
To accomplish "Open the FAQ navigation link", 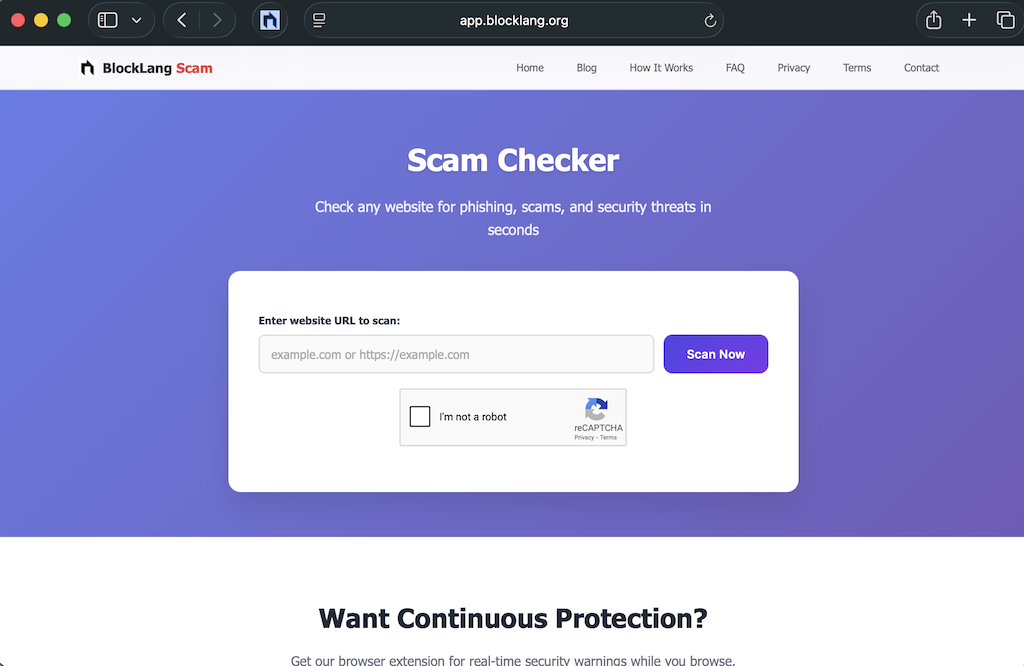I will click(x=735, y=68).
